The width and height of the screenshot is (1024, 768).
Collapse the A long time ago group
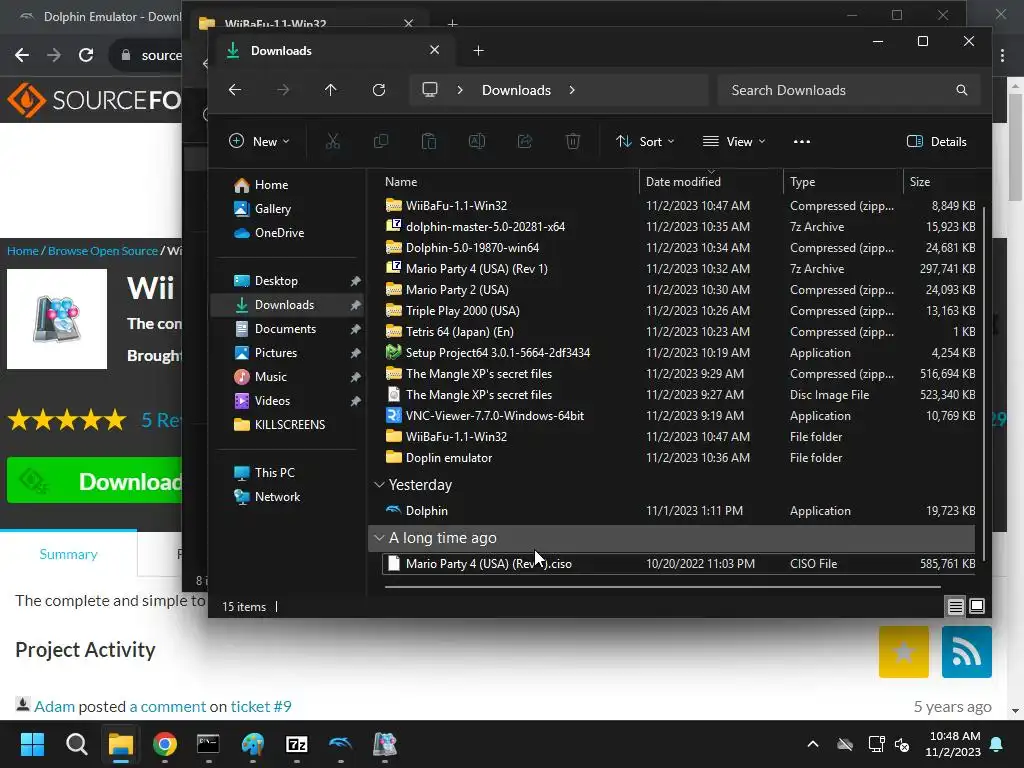pos(379,537)
